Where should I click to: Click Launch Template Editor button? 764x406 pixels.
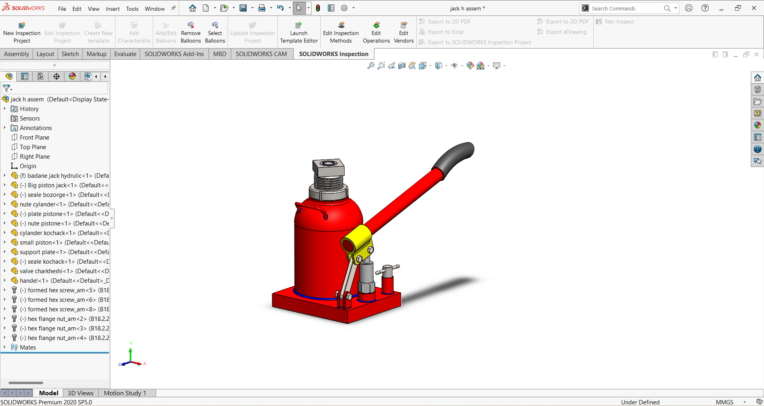click(299, 33)
